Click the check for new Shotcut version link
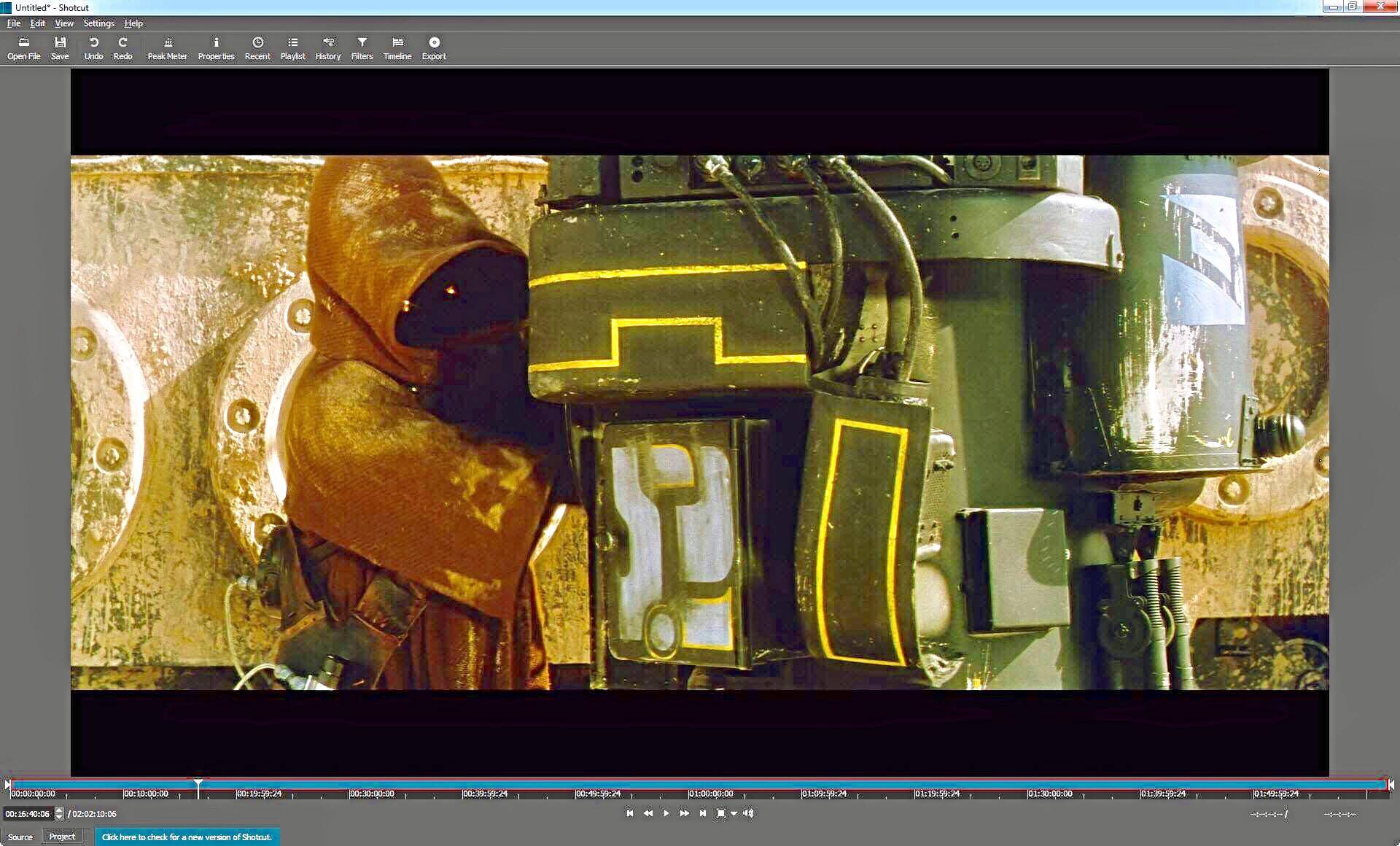 click(187, 837)
